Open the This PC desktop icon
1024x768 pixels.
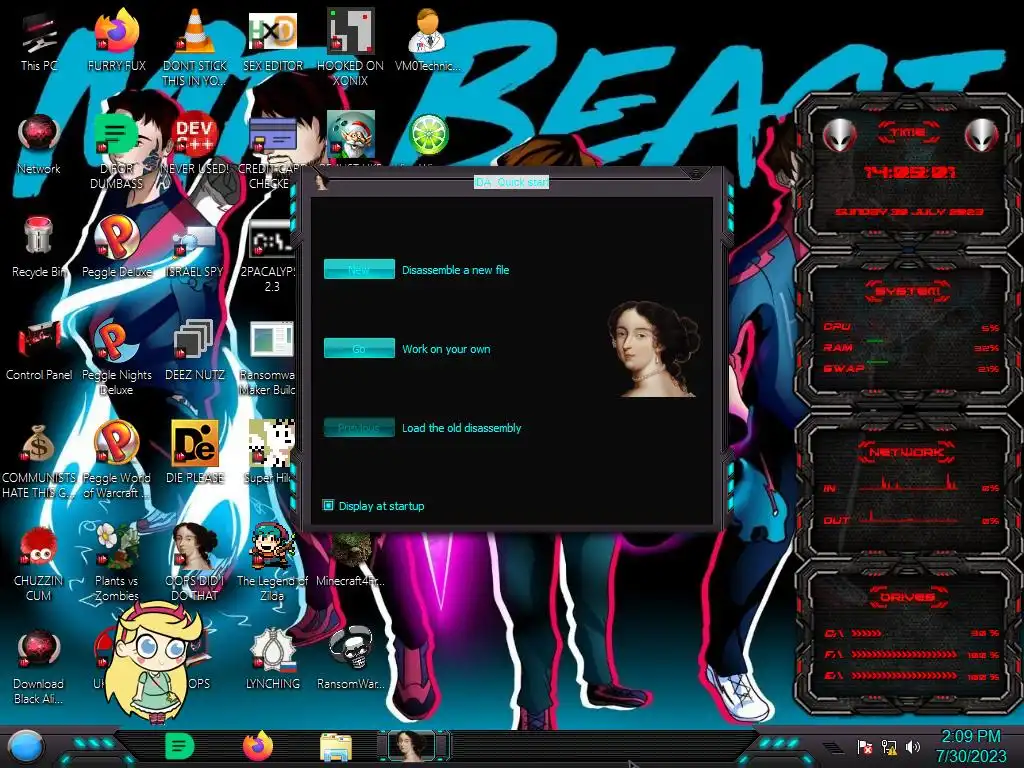(x=39, y=42)
